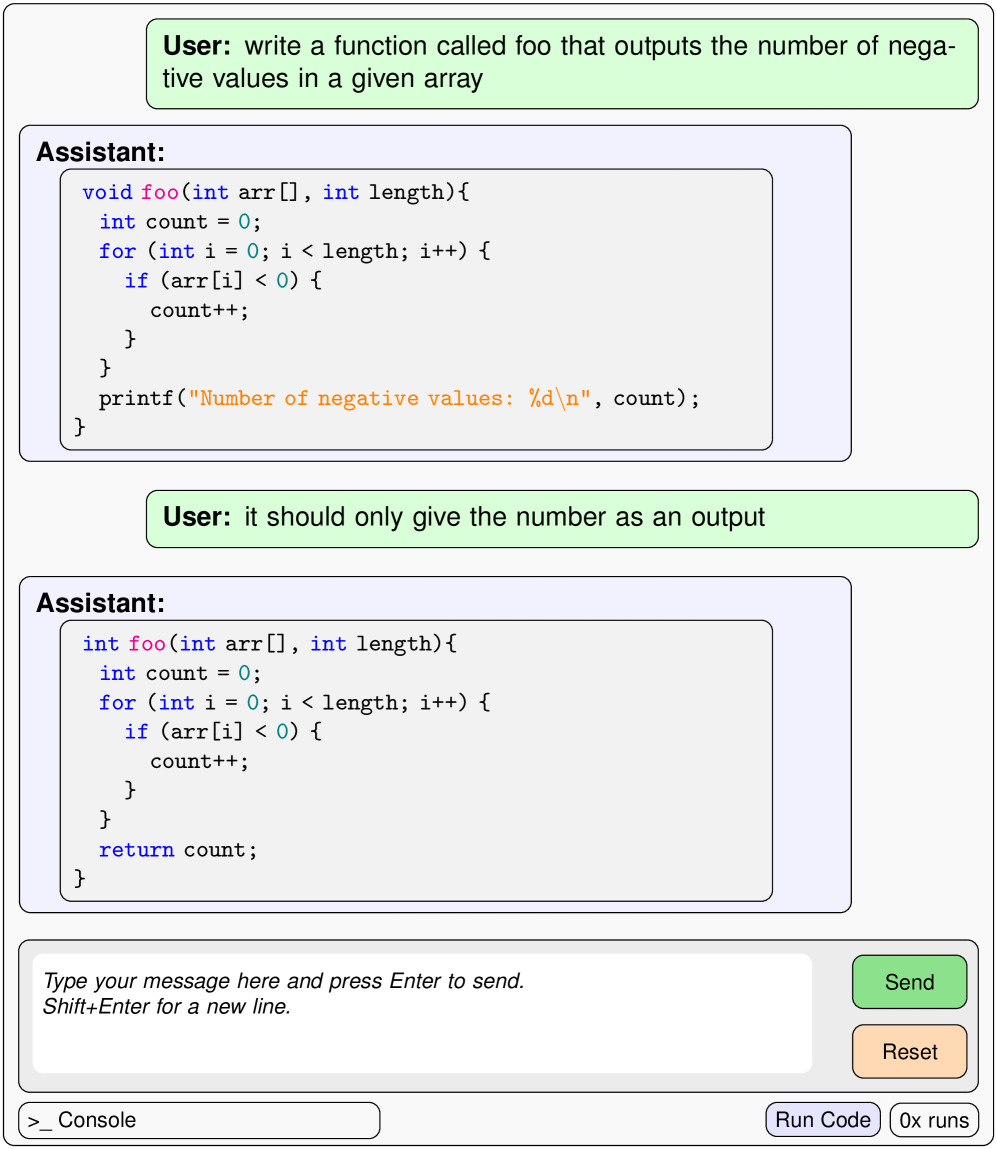Click the "void foo" function signature line
Viewport: 997px width, 1149px height.
tap(275, 192)
